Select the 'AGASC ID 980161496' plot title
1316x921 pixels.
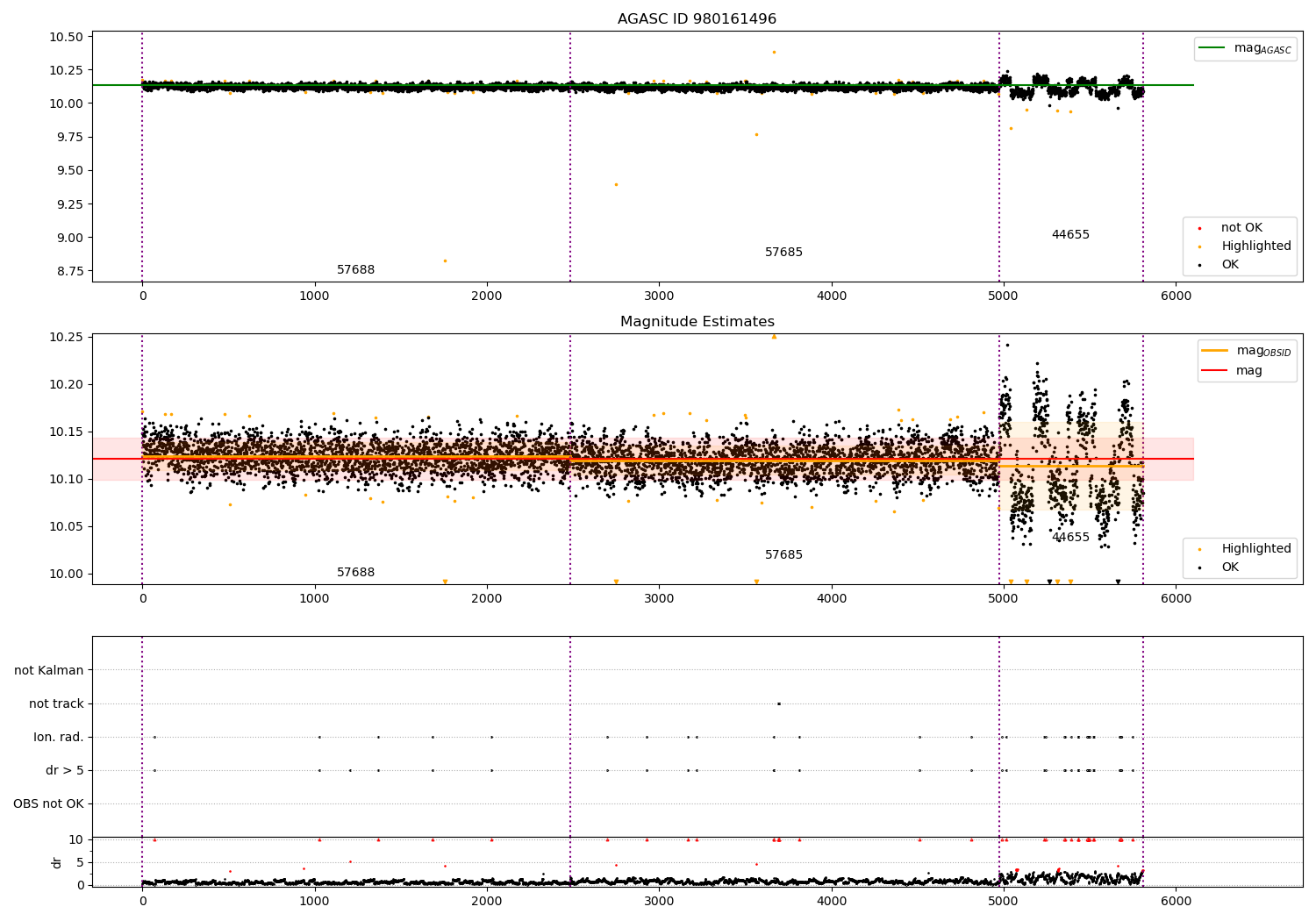[x=697, y=19]
